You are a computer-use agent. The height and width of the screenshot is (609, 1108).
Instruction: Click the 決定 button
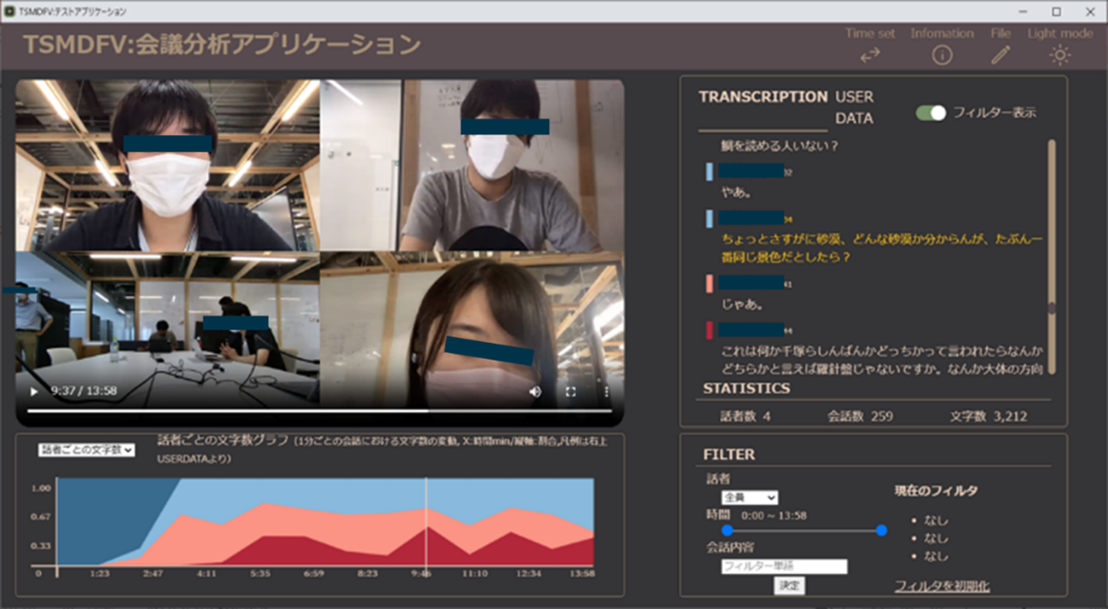pos(789,586)
